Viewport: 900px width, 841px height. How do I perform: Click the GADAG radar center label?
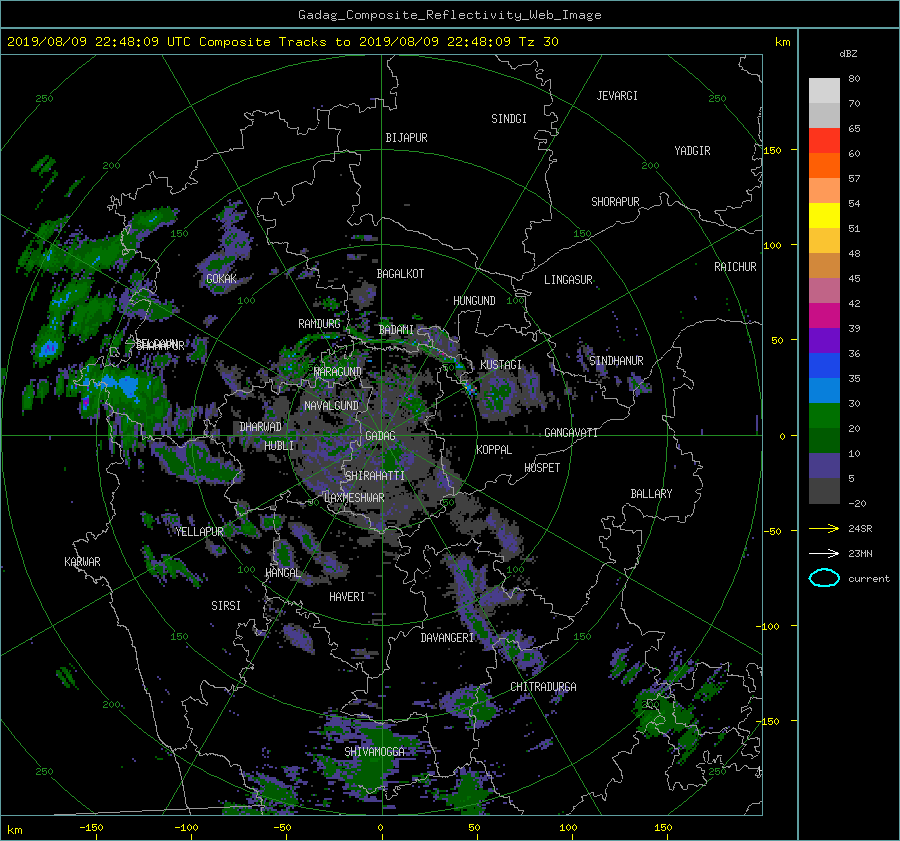pos(380,436)
